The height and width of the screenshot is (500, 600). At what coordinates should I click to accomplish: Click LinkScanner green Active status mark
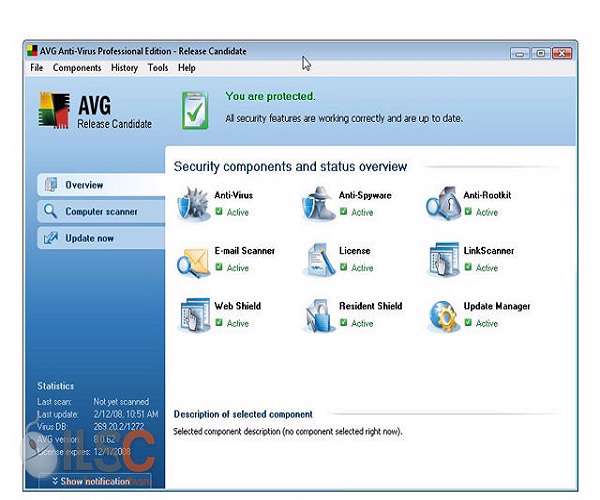coord(468,267)
